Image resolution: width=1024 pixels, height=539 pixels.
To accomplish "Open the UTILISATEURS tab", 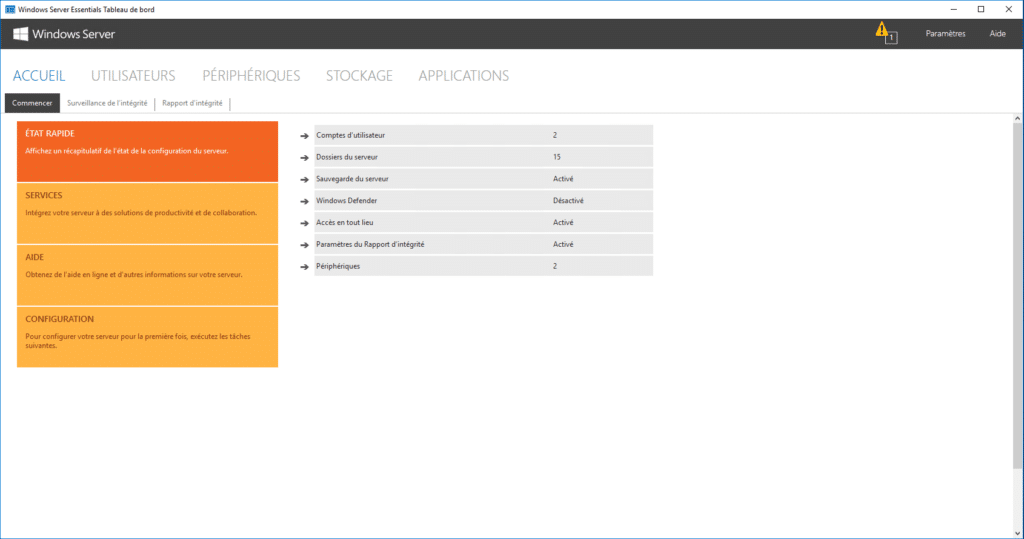I will [133, 76].
